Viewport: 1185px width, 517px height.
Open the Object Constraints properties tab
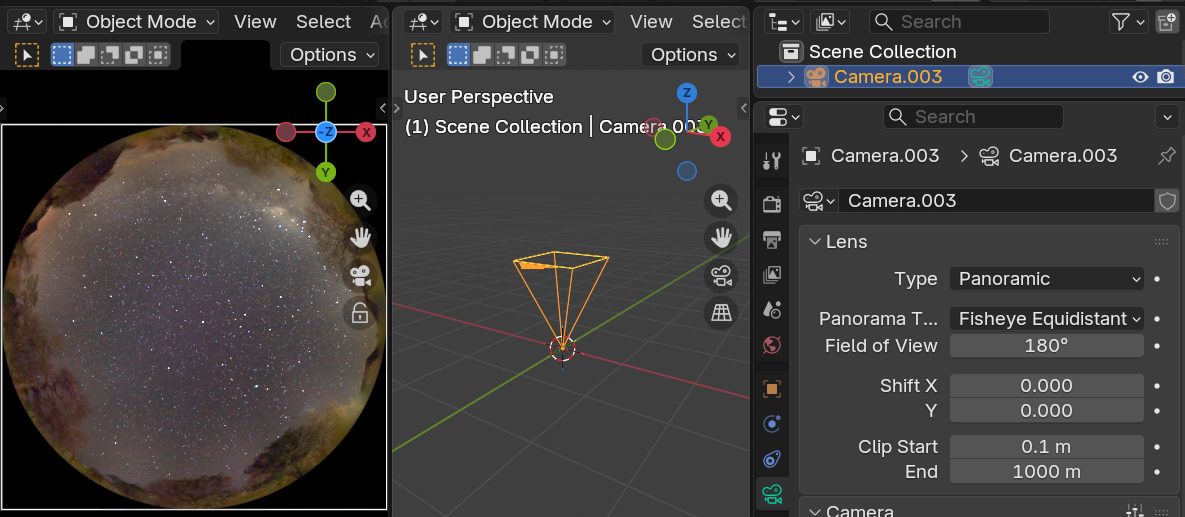pos(771,459)
